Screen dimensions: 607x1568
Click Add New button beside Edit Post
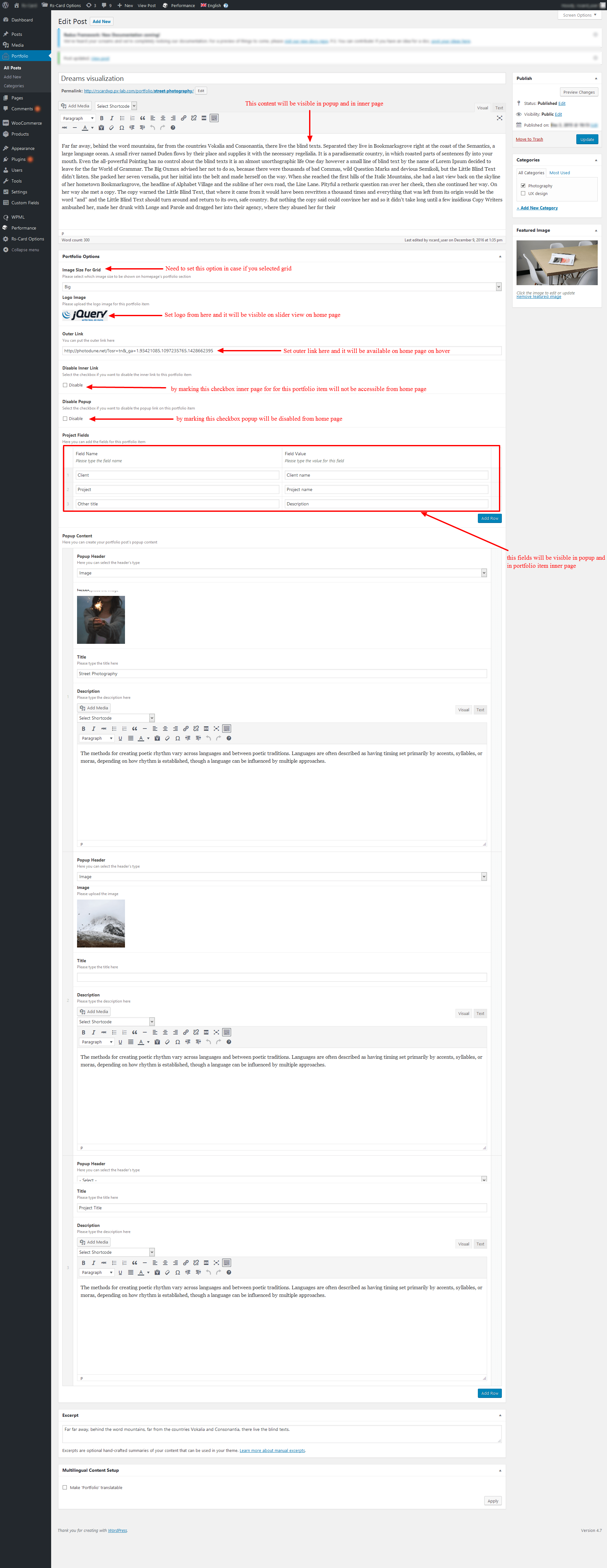pos(102,21)
